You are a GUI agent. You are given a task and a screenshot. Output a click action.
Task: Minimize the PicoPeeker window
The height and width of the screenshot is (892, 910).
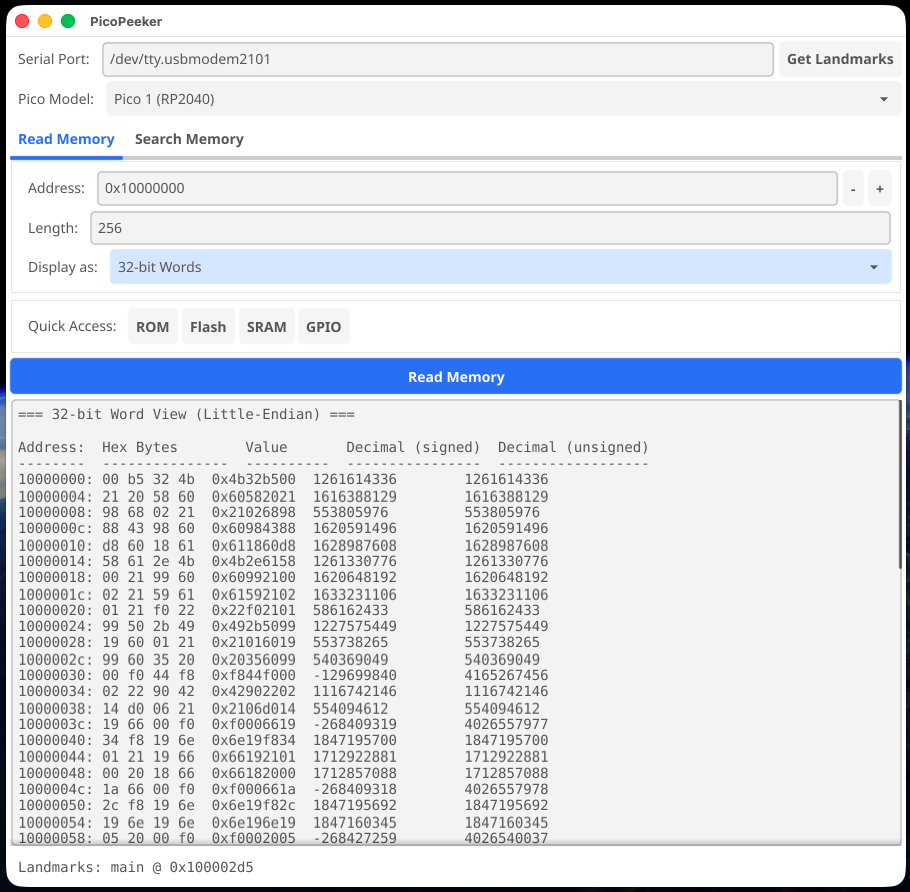tap(45, 21)
